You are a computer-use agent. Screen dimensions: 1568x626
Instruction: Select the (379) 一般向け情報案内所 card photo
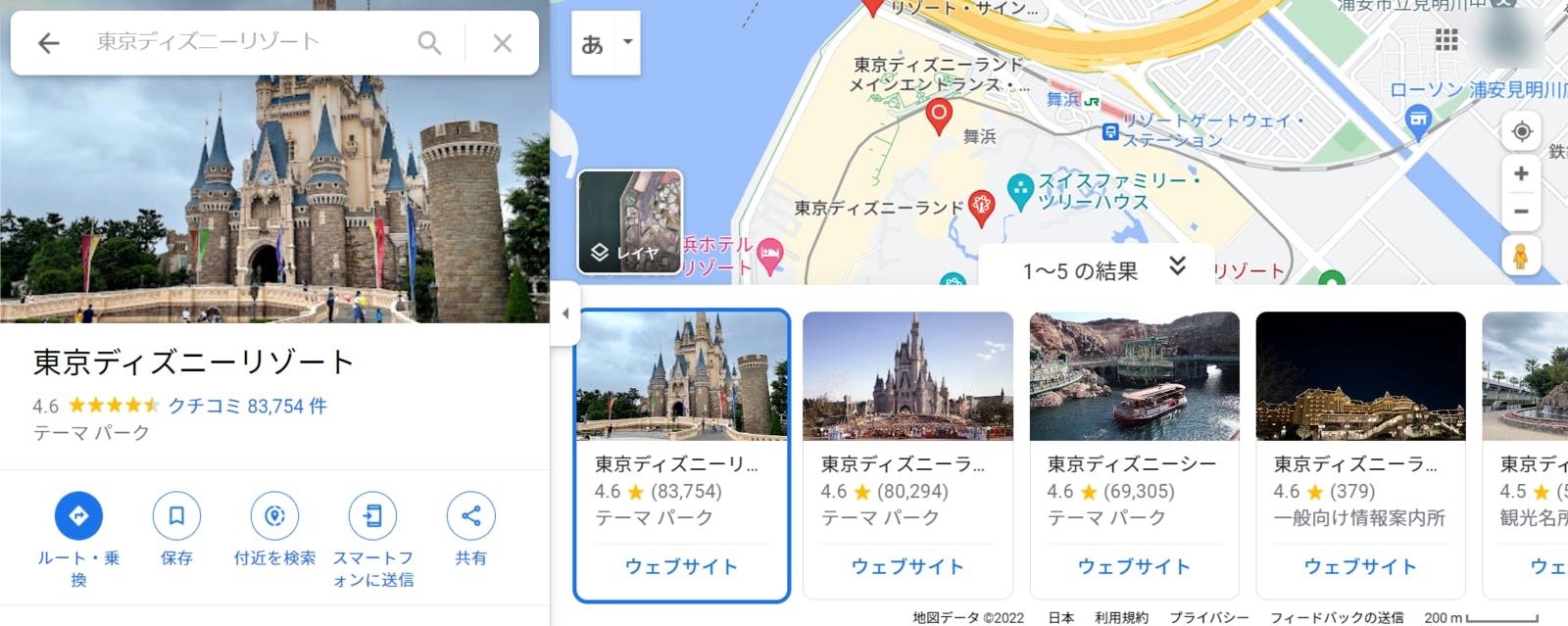pos(1360,376)
